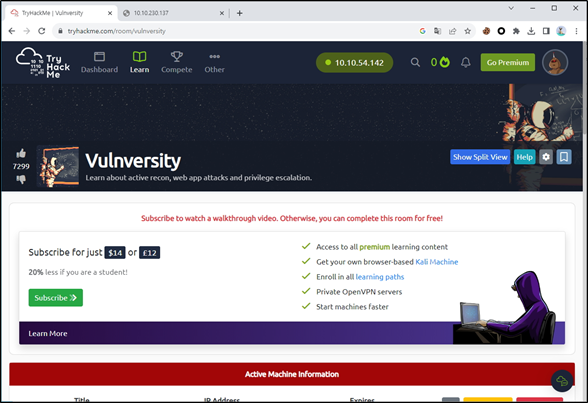
Task: Click the Chrome profile avatar
Action: [561, 31]
